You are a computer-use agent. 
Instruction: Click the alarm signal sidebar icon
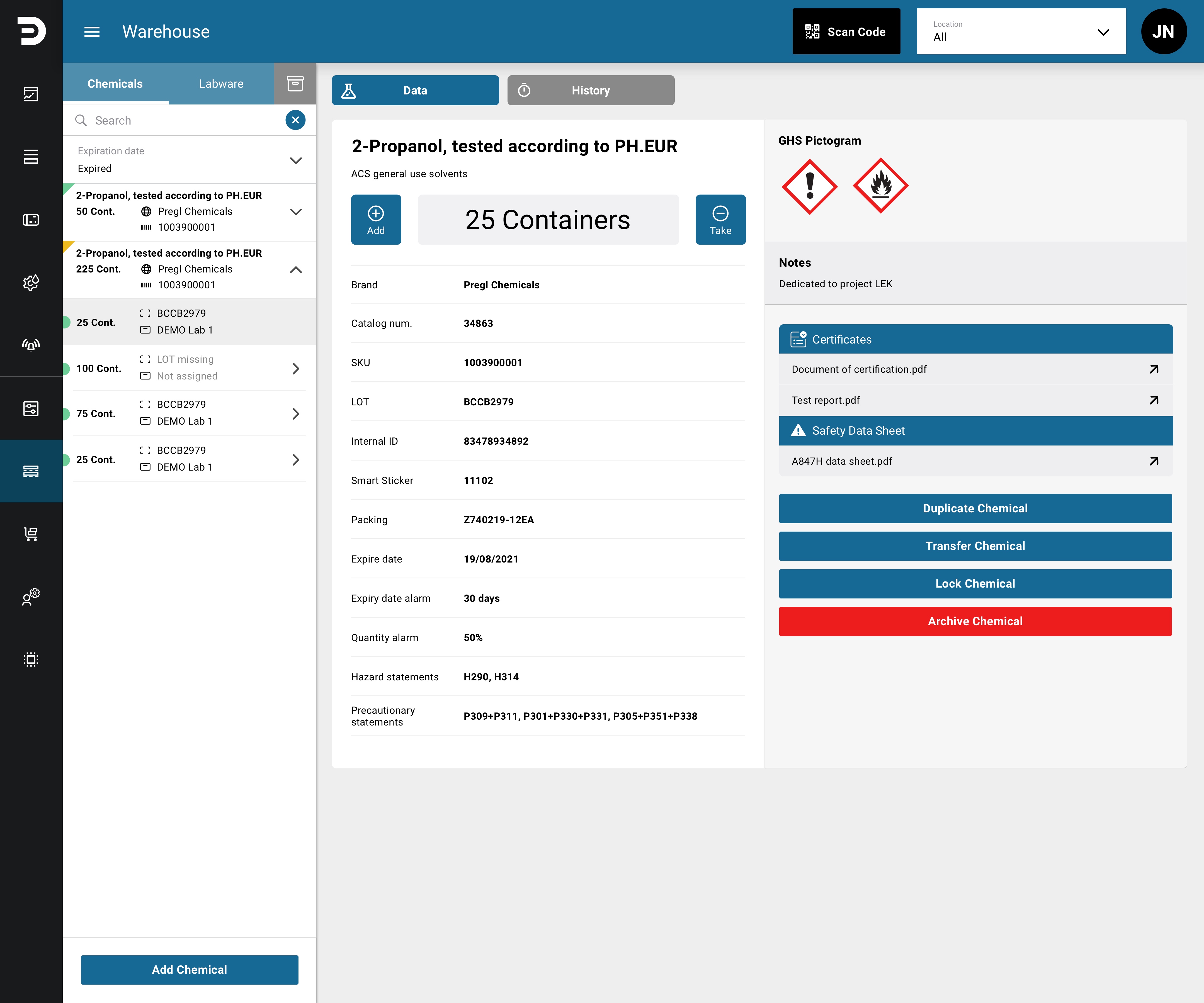31,345
